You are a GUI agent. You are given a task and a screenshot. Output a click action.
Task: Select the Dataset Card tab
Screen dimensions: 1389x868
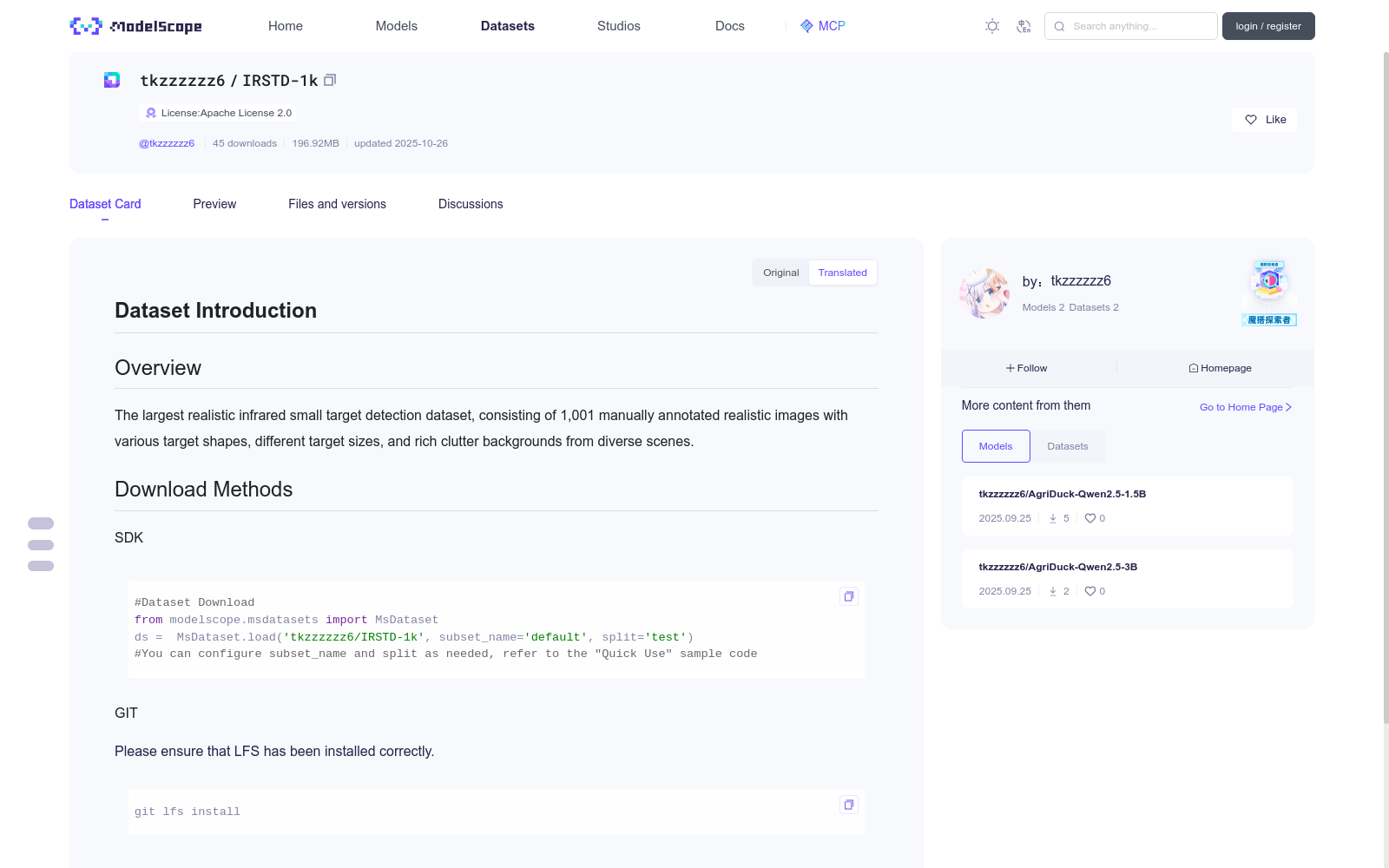point(105,204)
